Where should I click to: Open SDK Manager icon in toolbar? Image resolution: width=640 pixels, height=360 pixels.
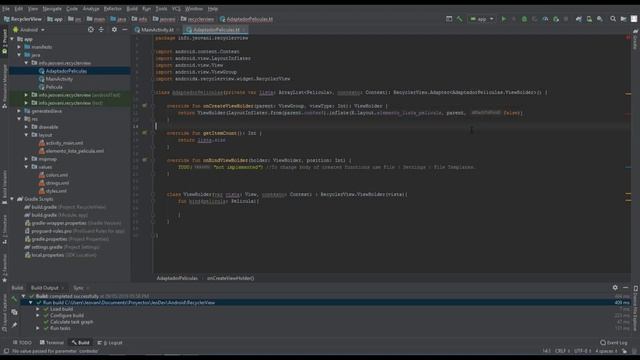coord(600,19)
